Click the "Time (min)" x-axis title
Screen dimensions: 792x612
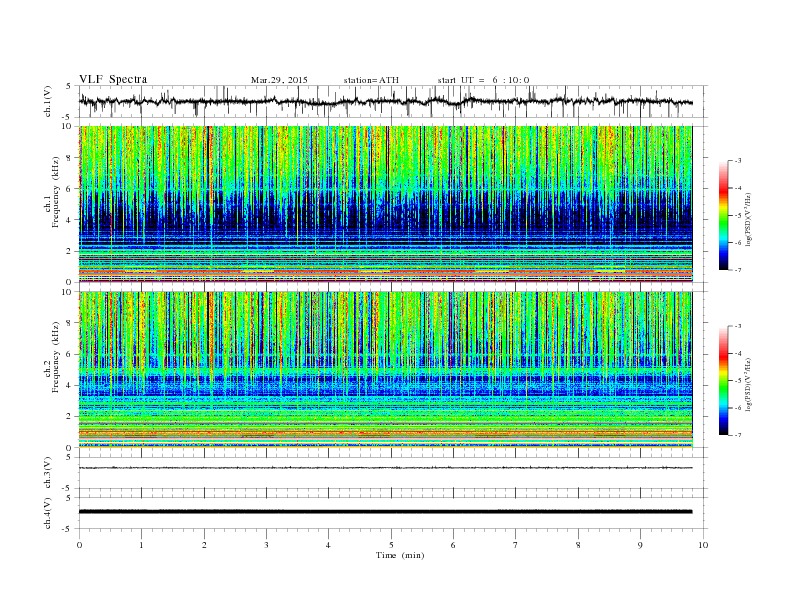[400, 555]
